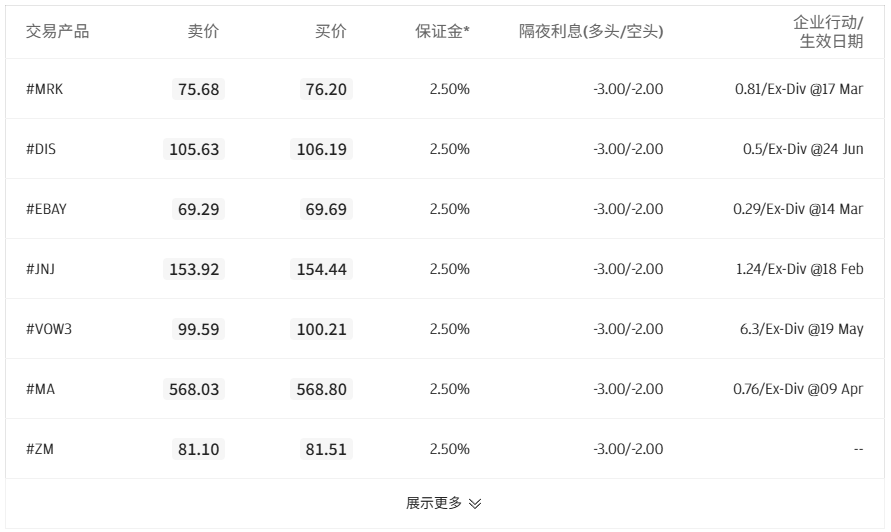The image size is (891, 532).
Task: Open the #MRK product symbol
Action: click(x=44, y=89)
